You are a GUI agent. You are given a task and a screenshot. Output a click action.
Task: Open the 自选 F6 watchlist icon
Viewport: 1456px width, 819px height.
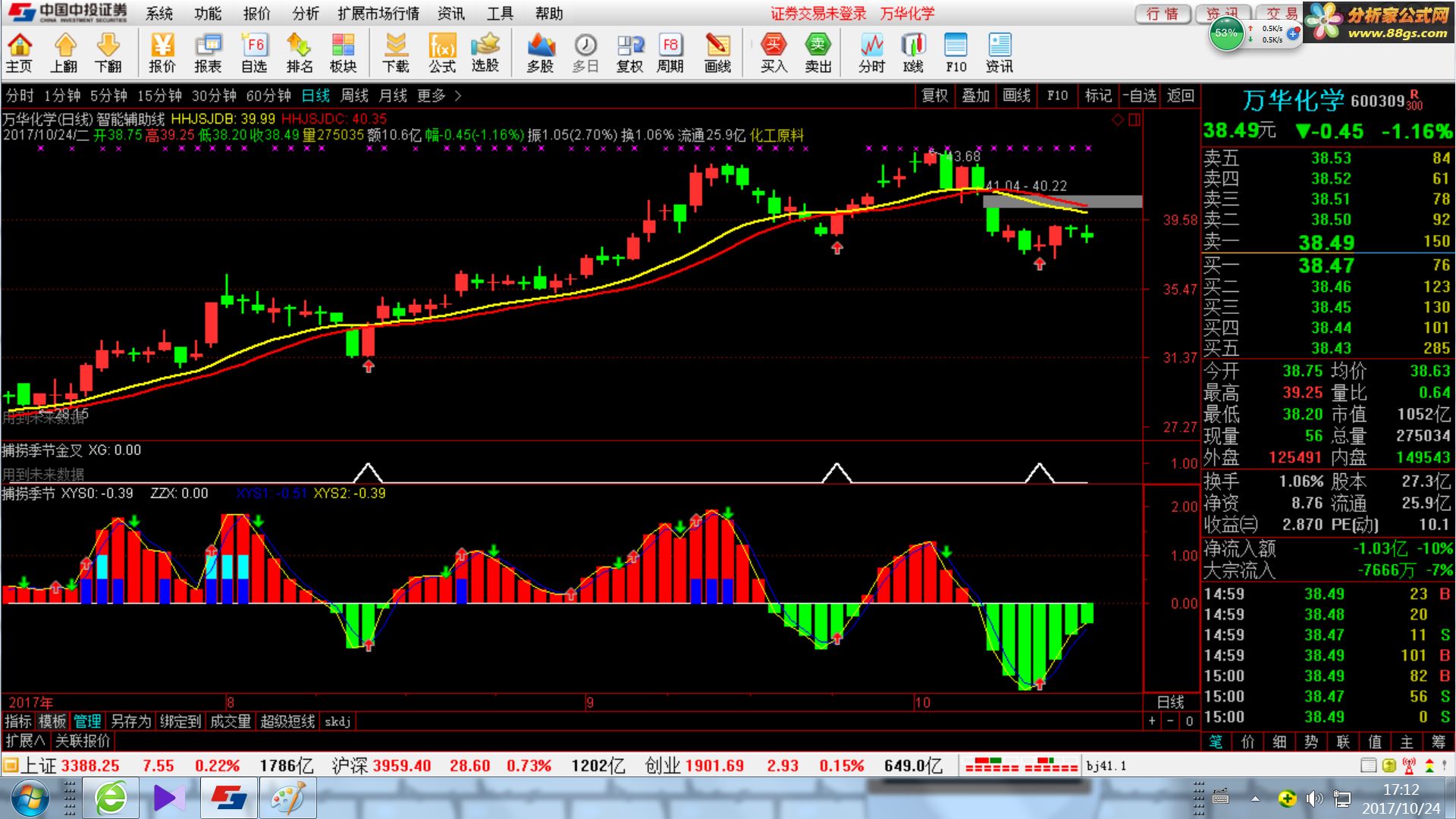click(254, 53)
